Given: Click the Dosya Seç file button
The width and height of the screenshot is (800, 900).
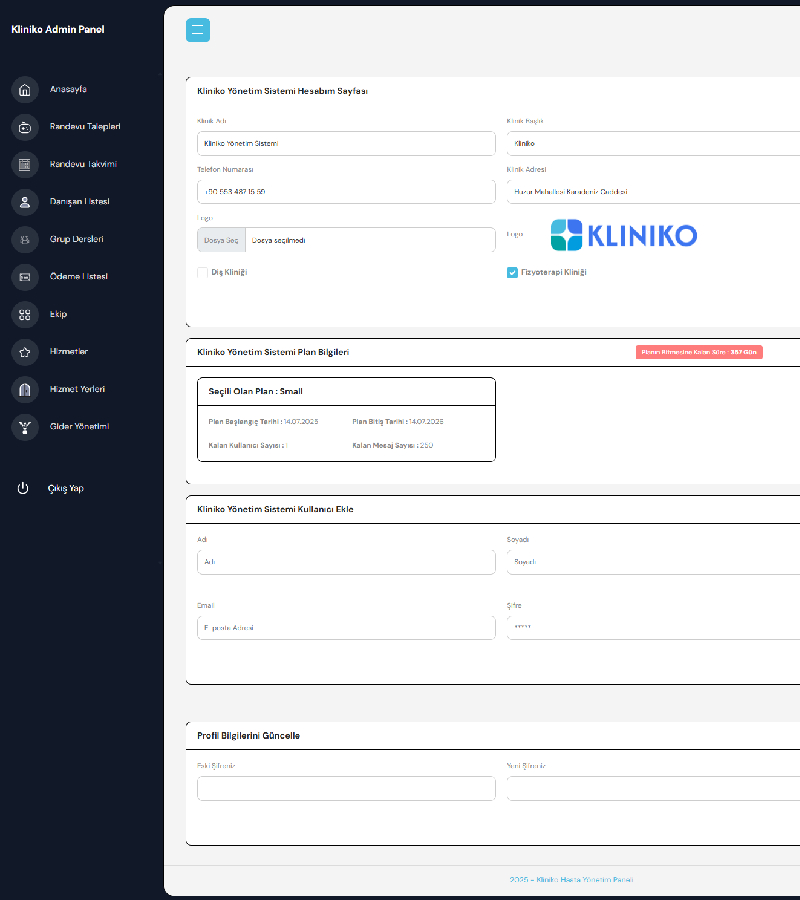Looking at the screenshot, I should coord(222,240).
